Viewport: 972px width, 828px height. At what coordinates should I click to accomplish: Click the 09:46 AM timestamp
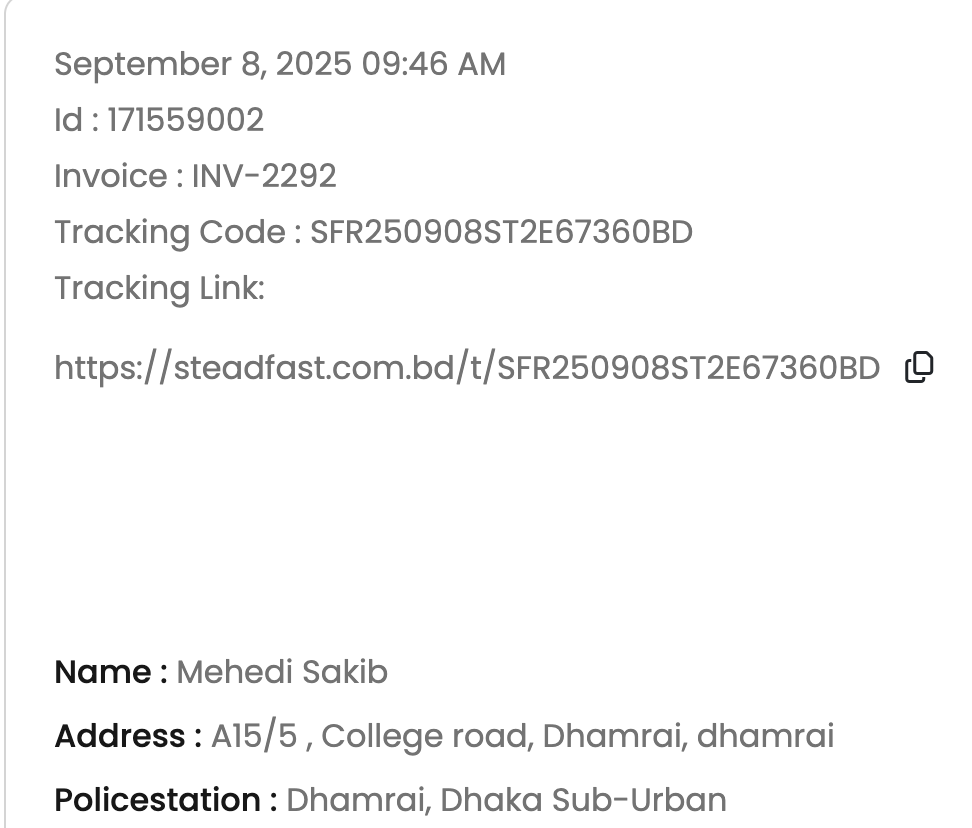[x=433, y=64]
